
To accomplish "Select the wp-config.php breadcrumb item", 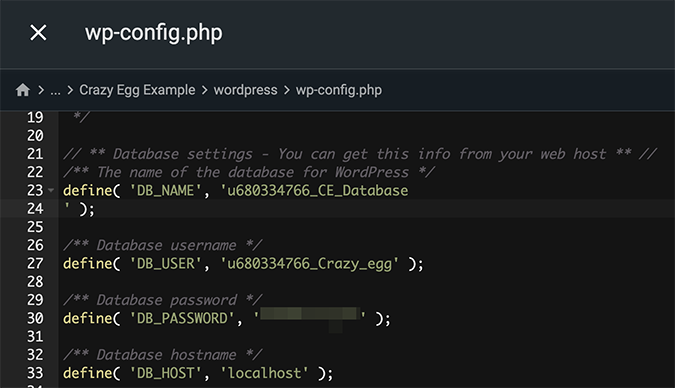I will pos(338,90).
